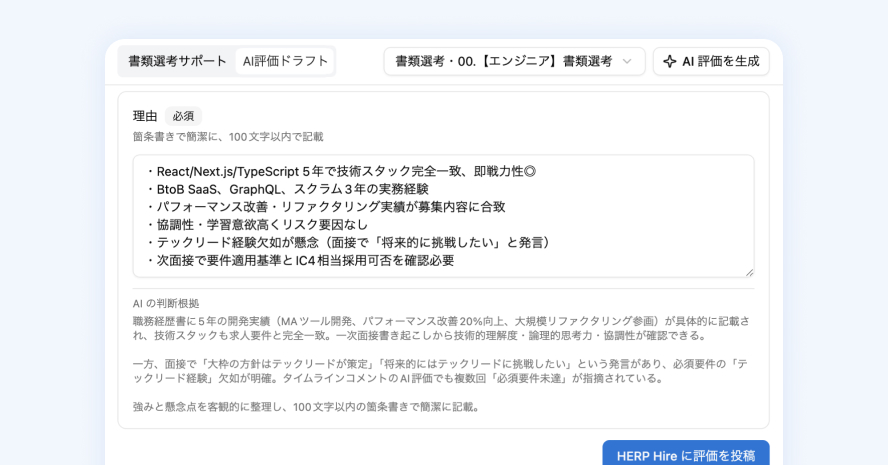Screen dimensions: 888x465
Task: Click the paragraph starting 一方、面接で
Action: tap(440, 371)
